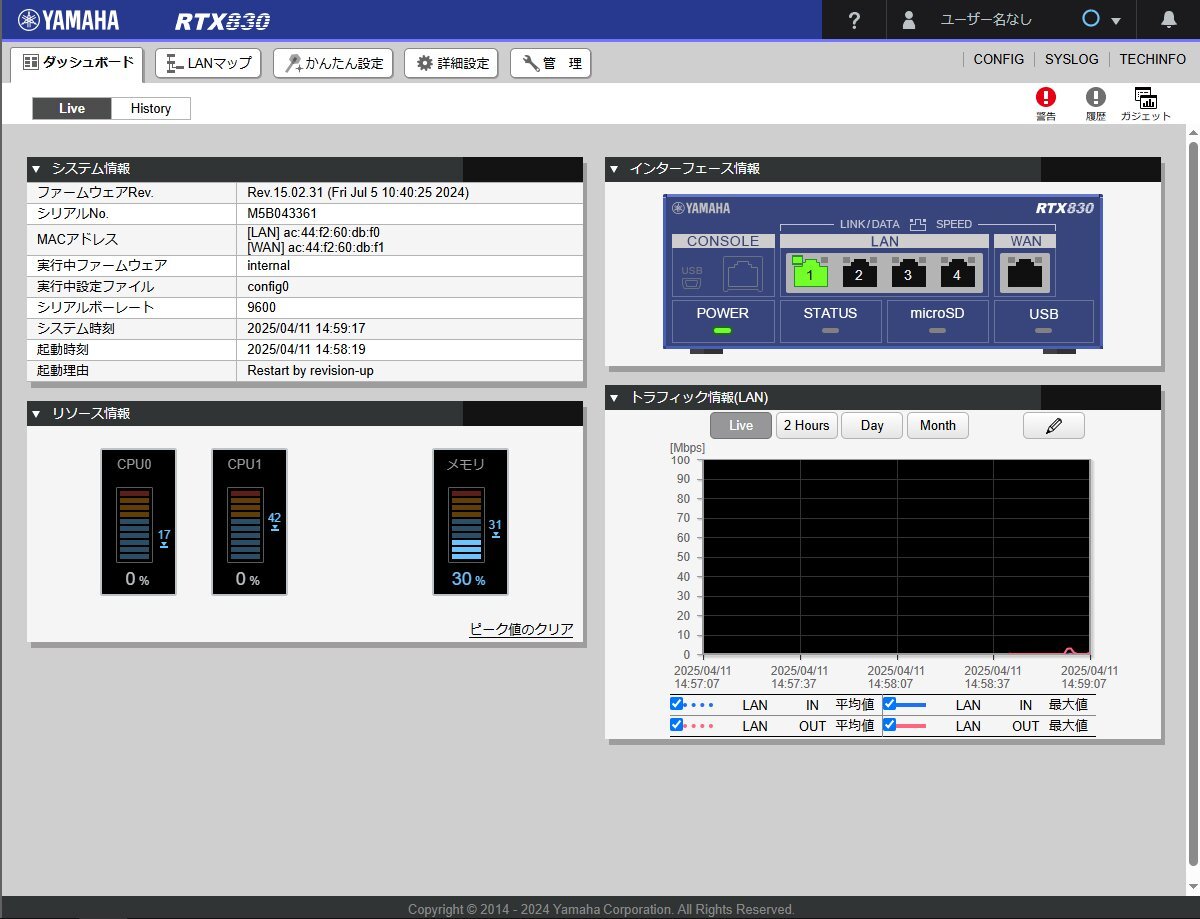Select the LAN MAC address value
1200x919 pixels.
tap(313, 233)
